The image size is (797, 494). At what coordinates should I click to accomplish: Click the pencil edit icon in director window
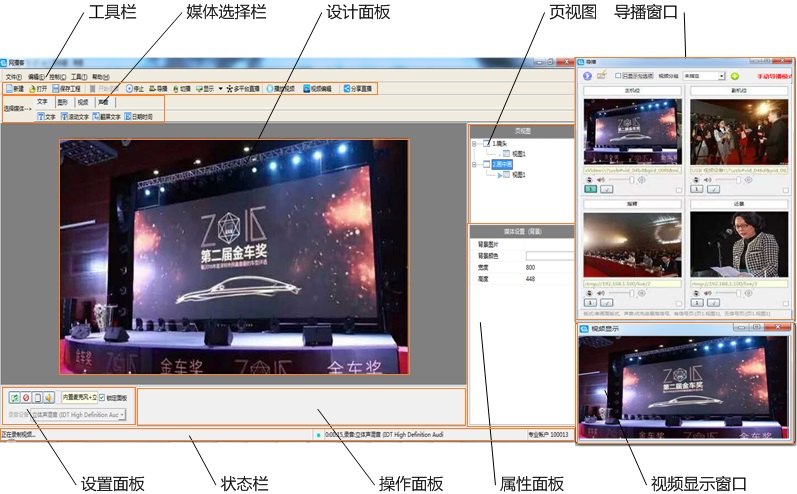point(602,75)
